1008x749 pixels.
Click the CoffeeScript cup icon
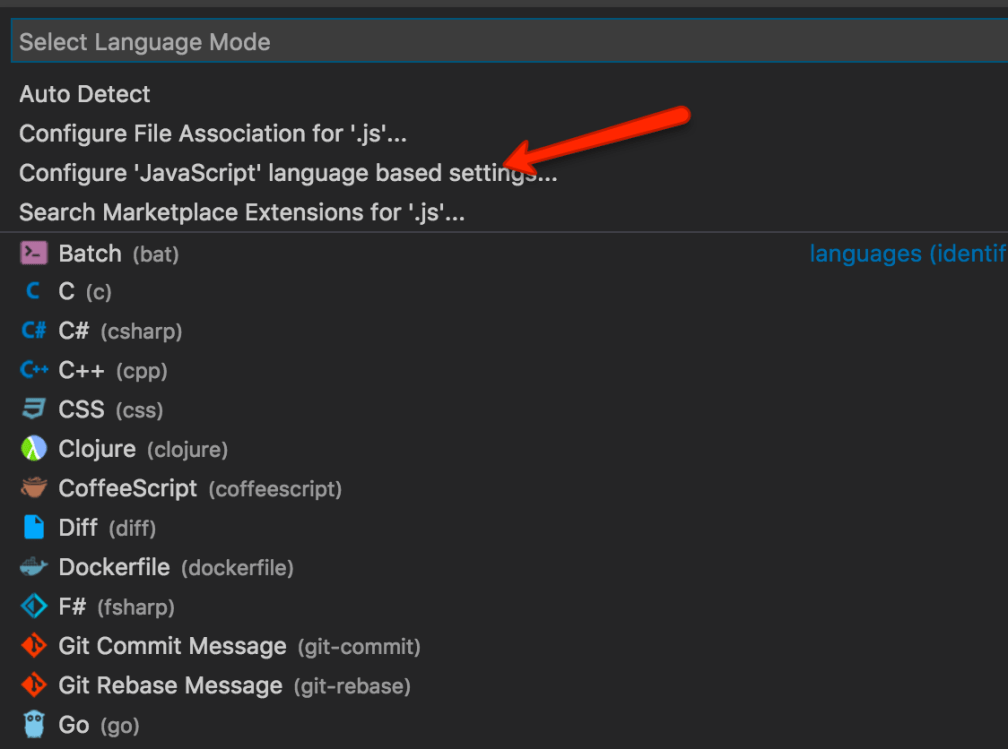coord(34,489)
